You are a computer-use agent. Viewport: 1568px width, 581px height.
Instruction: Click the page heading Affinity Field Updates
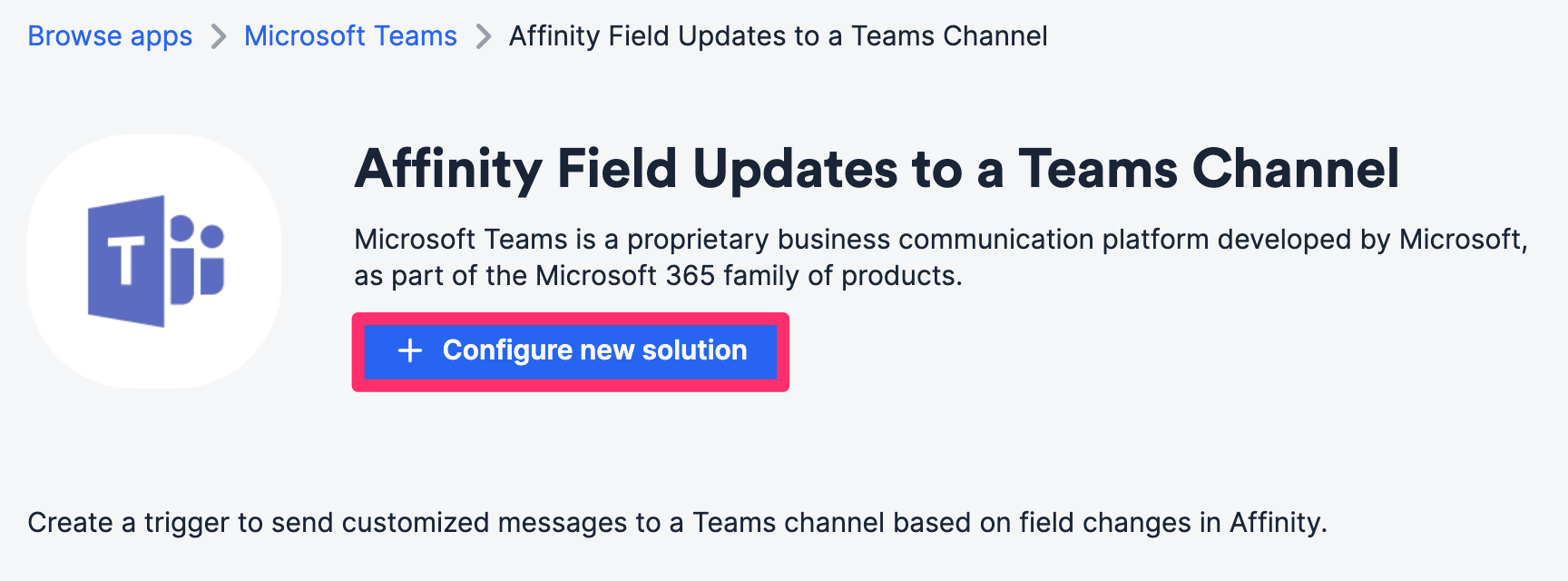click(x=877, y=168)
